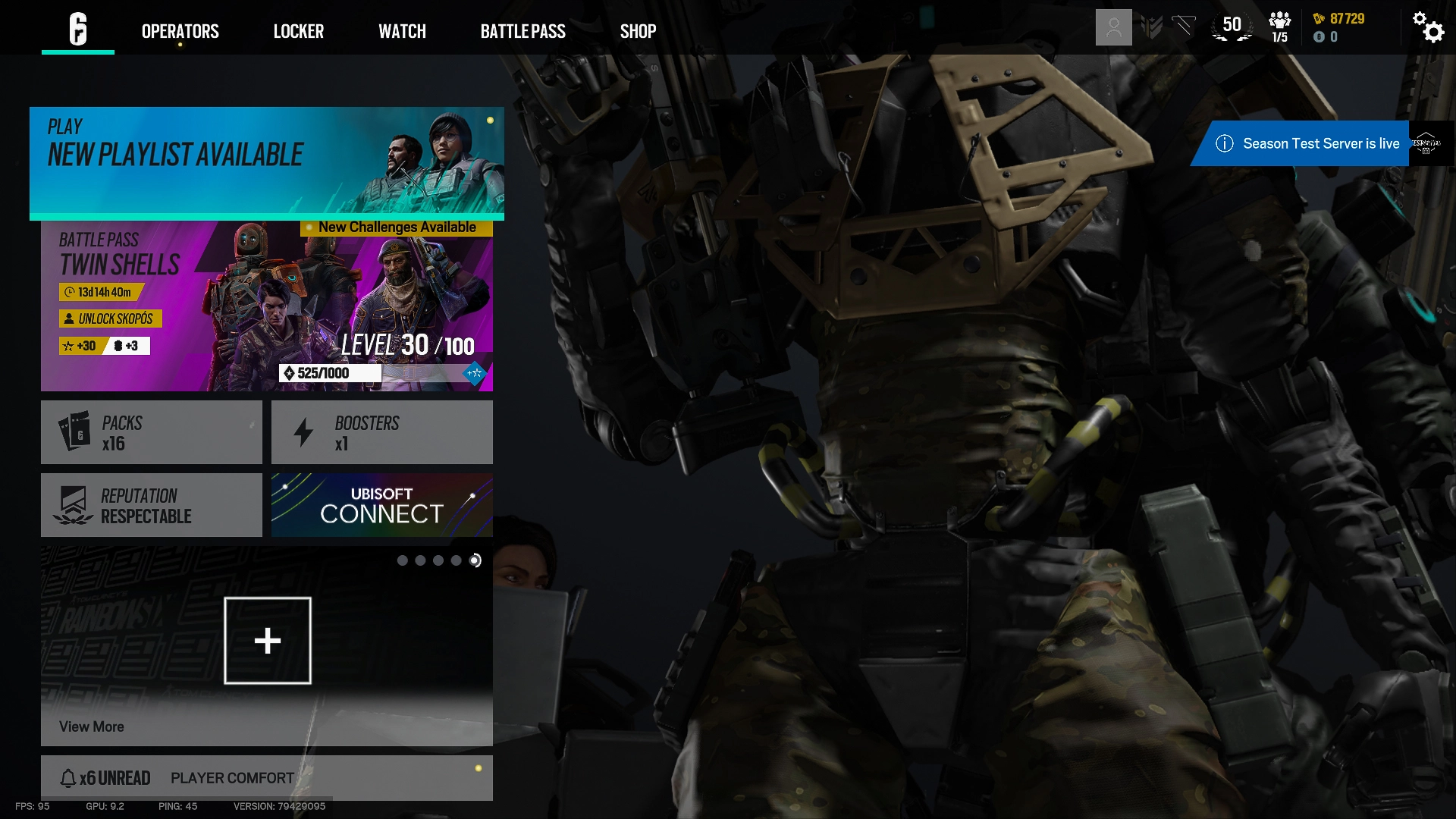Open the Boosters x1 tile
1456x819 pixels.
coord(381,432)
